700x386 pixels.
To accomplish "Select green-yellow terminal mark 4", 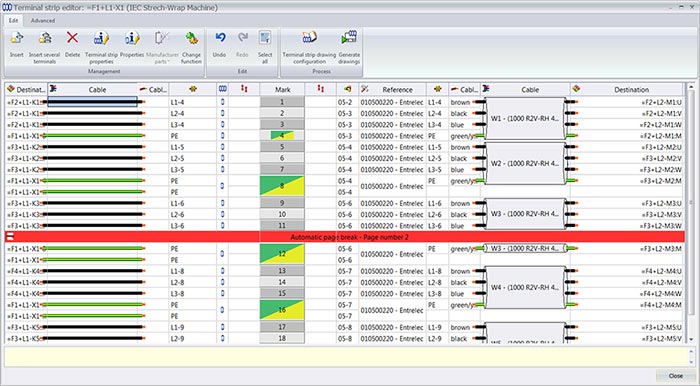I will tap(282, 136).
